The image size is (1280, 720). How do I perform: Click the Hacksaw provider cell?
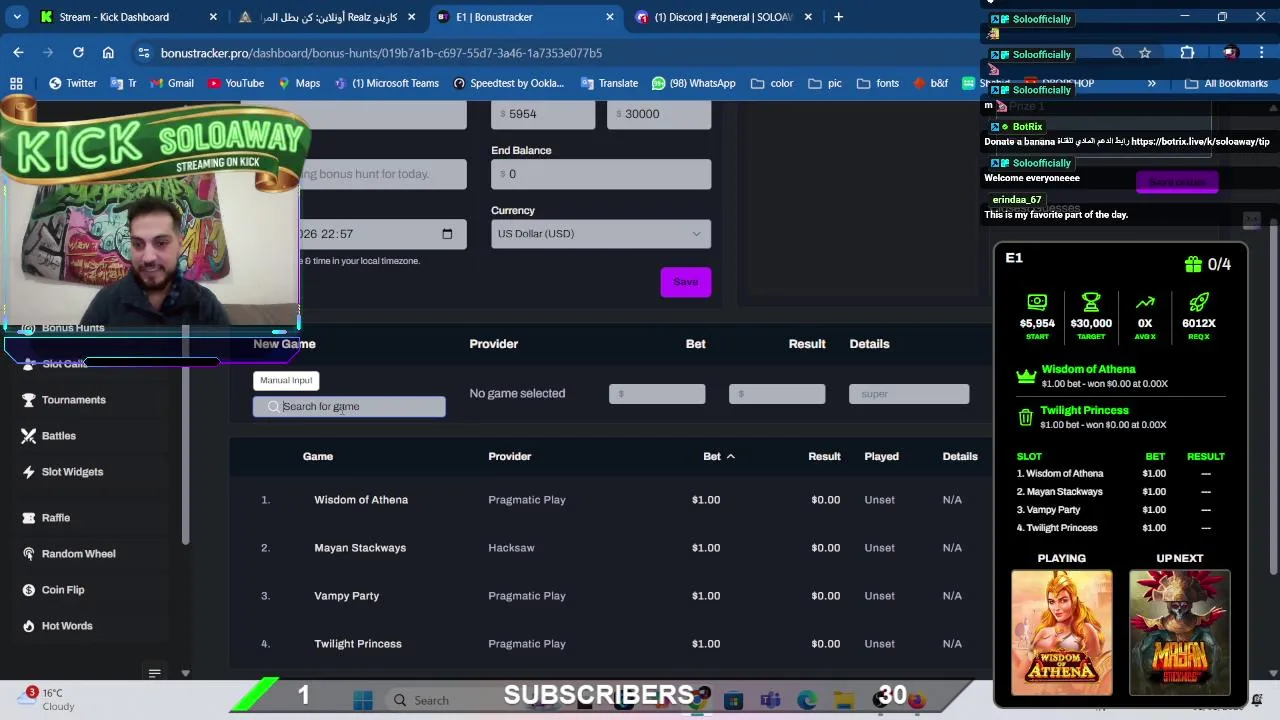[511, 548]
